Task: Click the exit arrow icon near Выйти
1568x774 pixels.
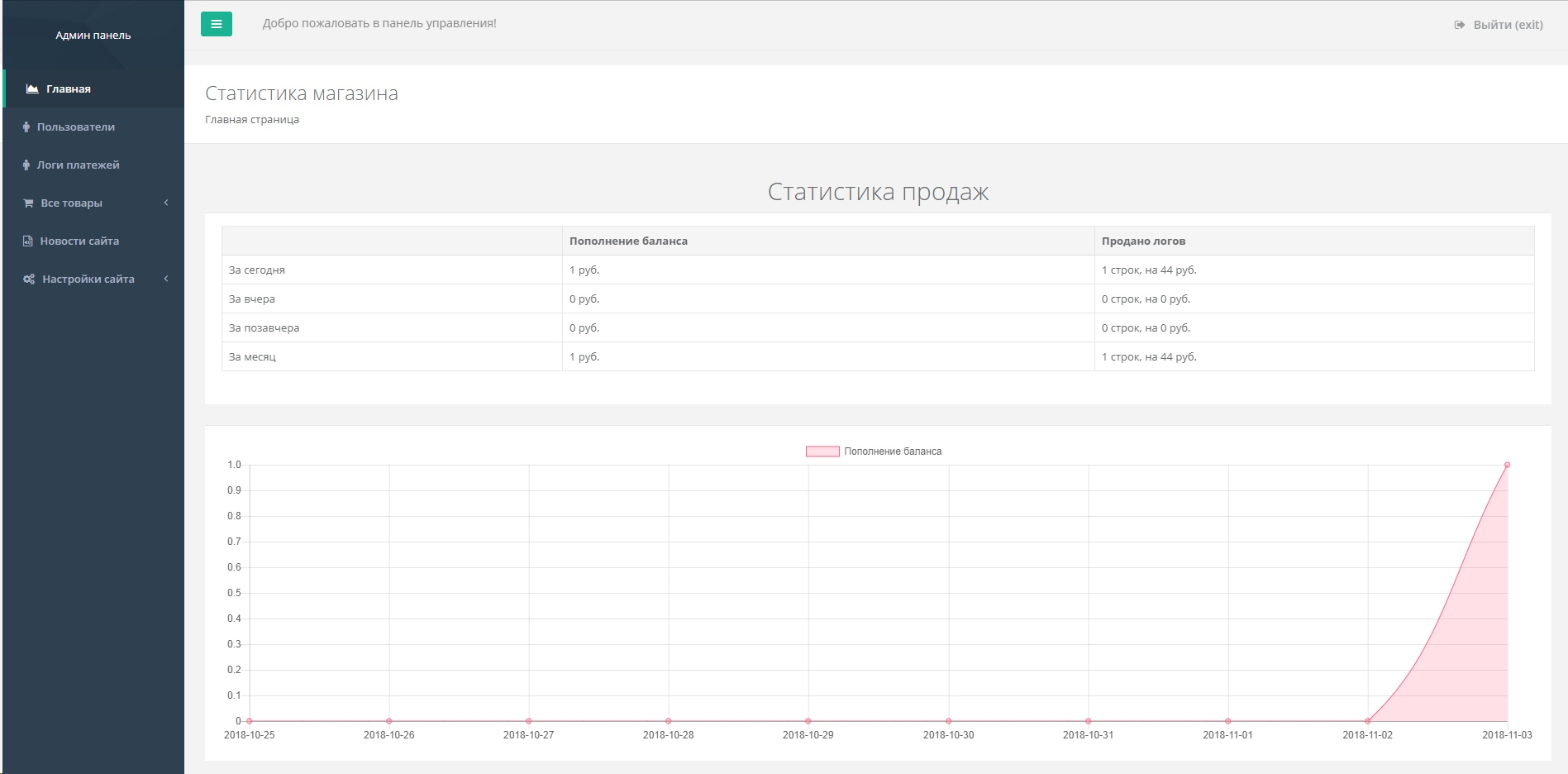Action: [x=1460, y=25]
